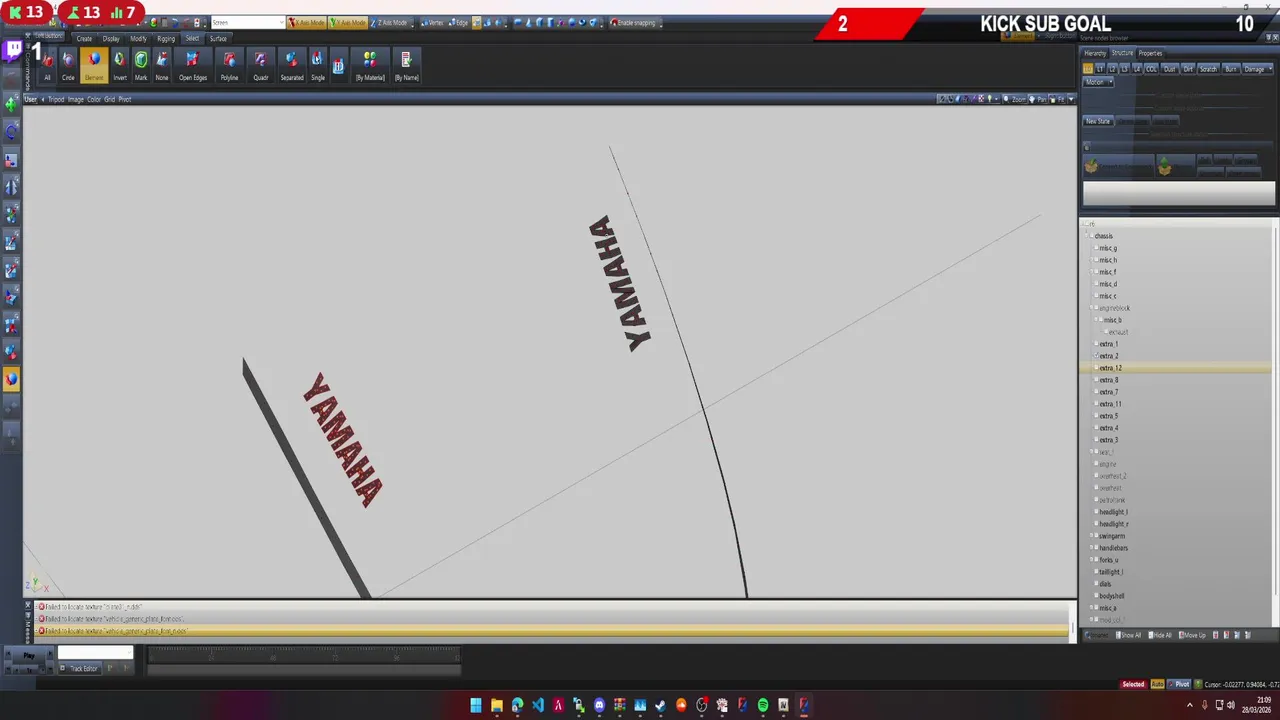Toggle Z Axis Mode

(x=390, y=22)
